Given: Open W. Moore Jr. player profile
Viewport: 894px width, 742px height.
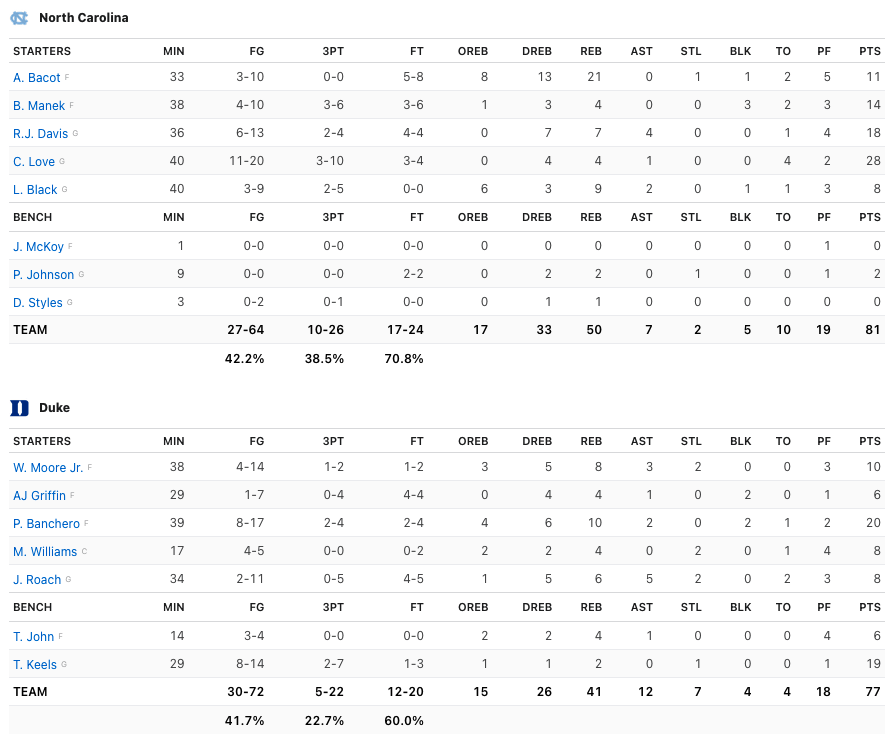Looking at the screenshot, I should point(48,468).
